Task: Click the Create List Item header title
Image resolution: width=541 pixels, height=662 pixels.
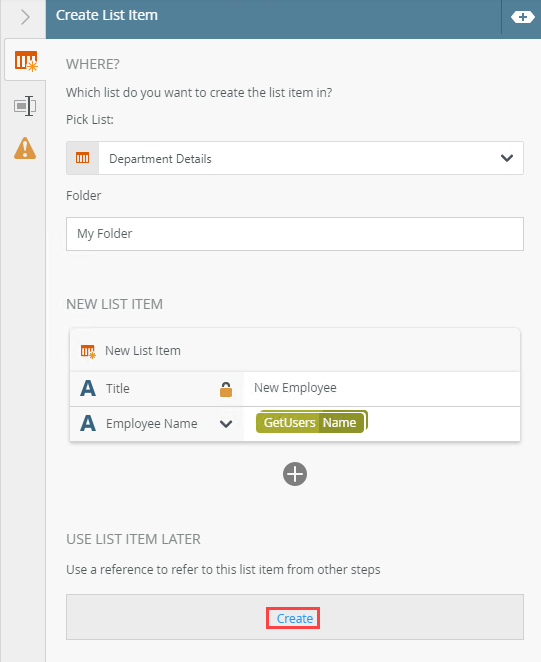Action: [x=107, y=16]
